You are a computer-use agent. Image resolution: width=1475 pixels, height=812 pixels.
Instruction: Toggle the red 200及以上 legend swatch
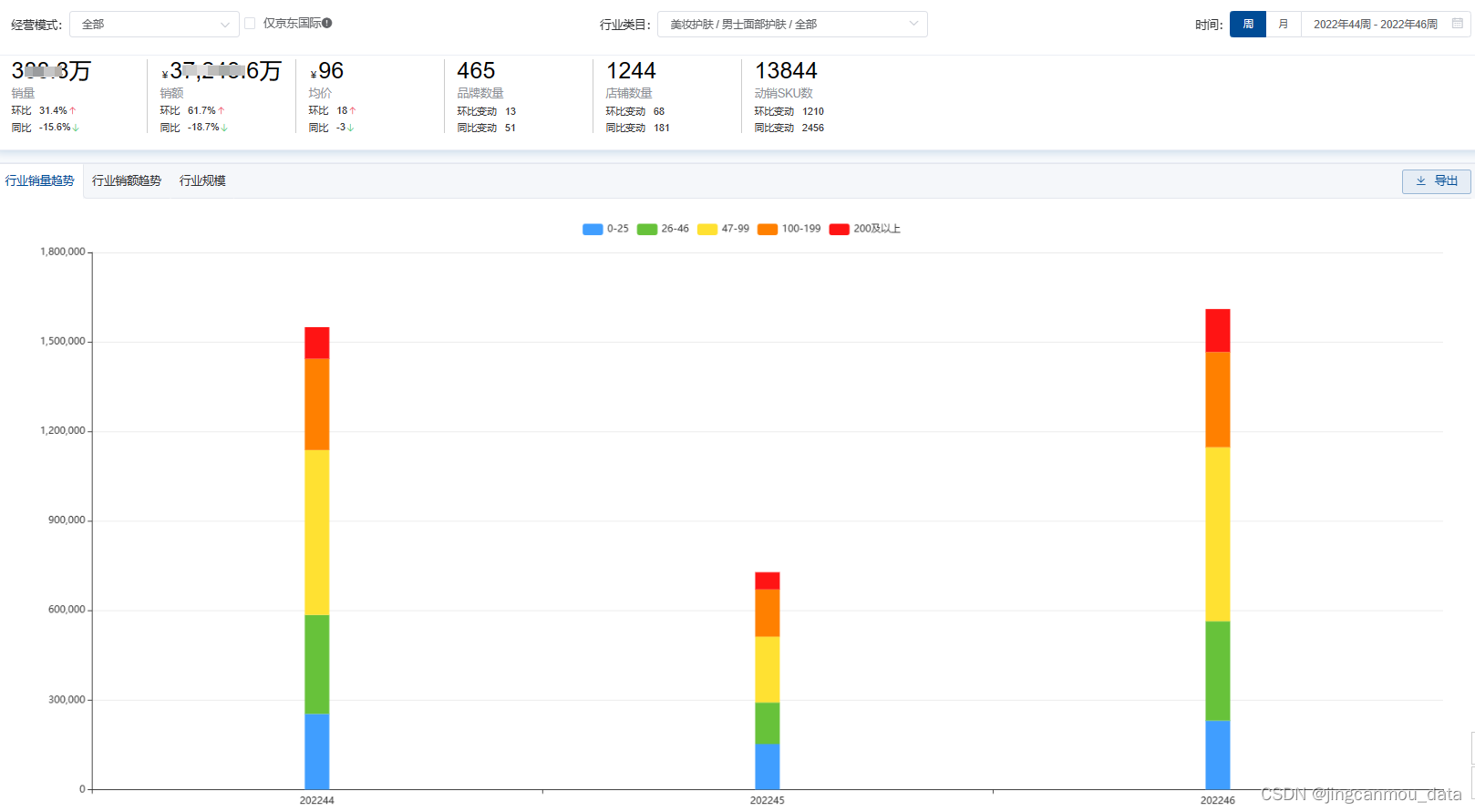(x=839, y=230)
